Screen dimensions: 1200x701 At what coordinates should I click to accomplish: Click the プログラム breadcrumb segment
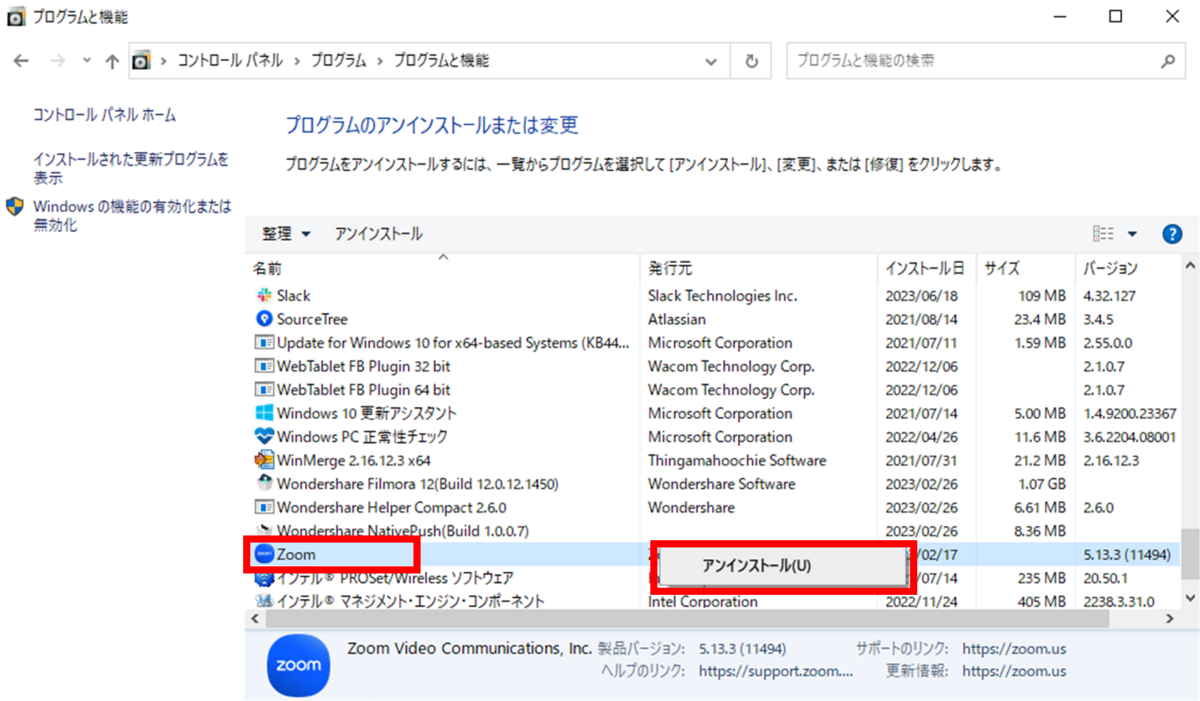(x=338, y=61)
